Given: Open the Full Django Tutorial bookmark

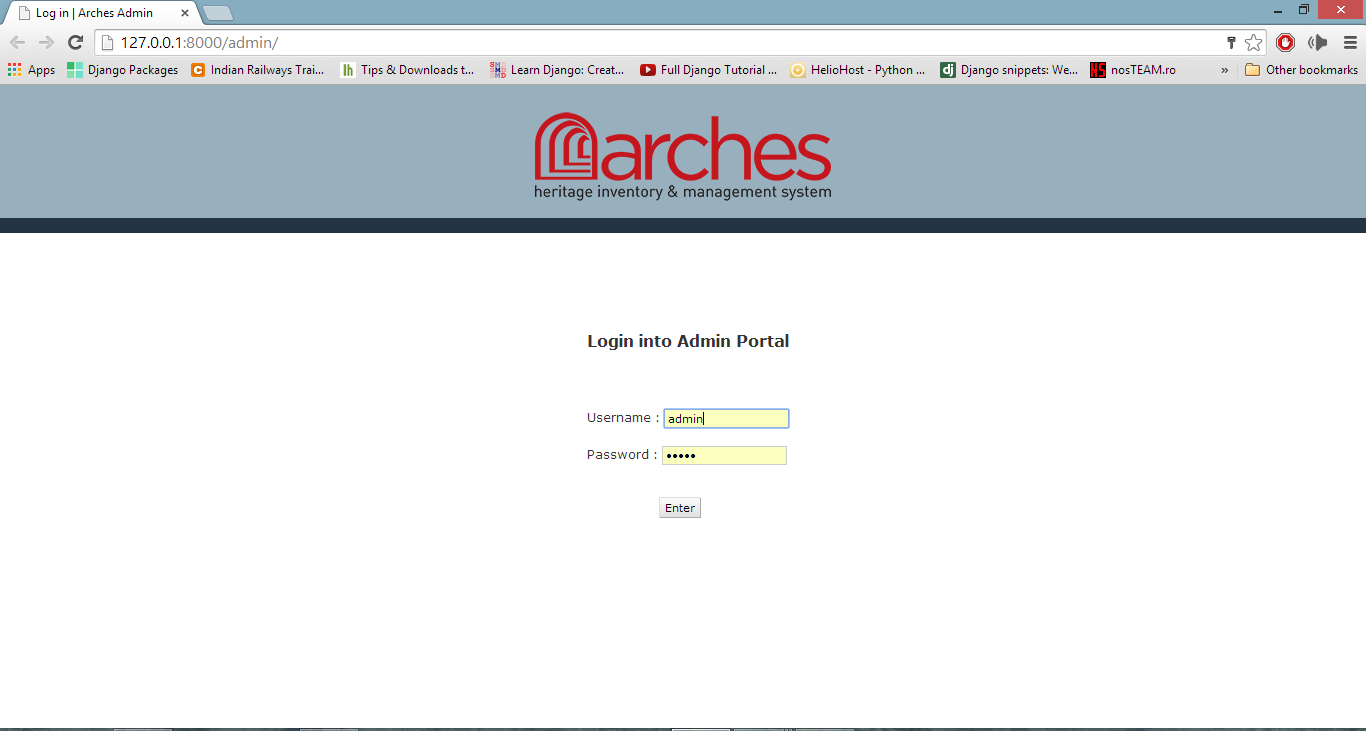Looking at the screenshot, I should pyautogui.click(x=709, y=70).
